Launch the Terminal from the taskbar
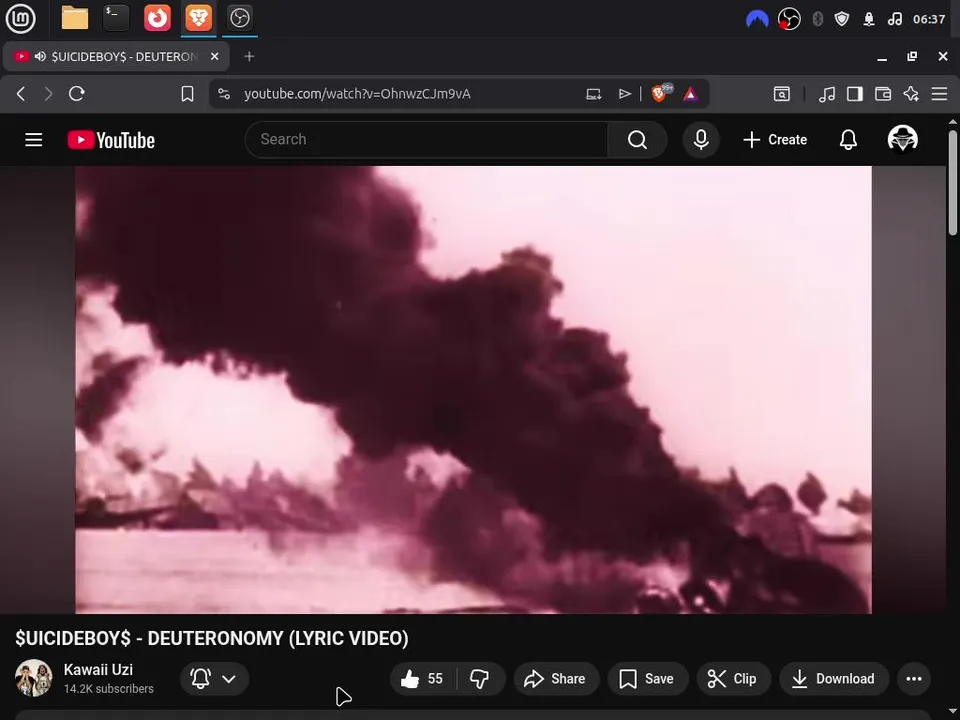Viewport: 960px width, 720px height. pyautogui.click(x=116, y=18)
